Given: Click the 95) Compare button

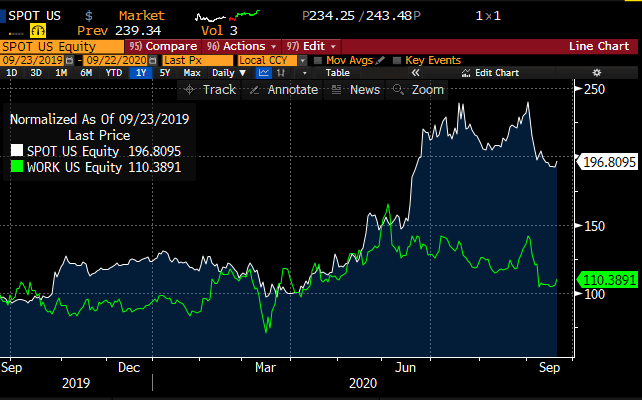Looking at the screenshot, I should click(163, 46).
